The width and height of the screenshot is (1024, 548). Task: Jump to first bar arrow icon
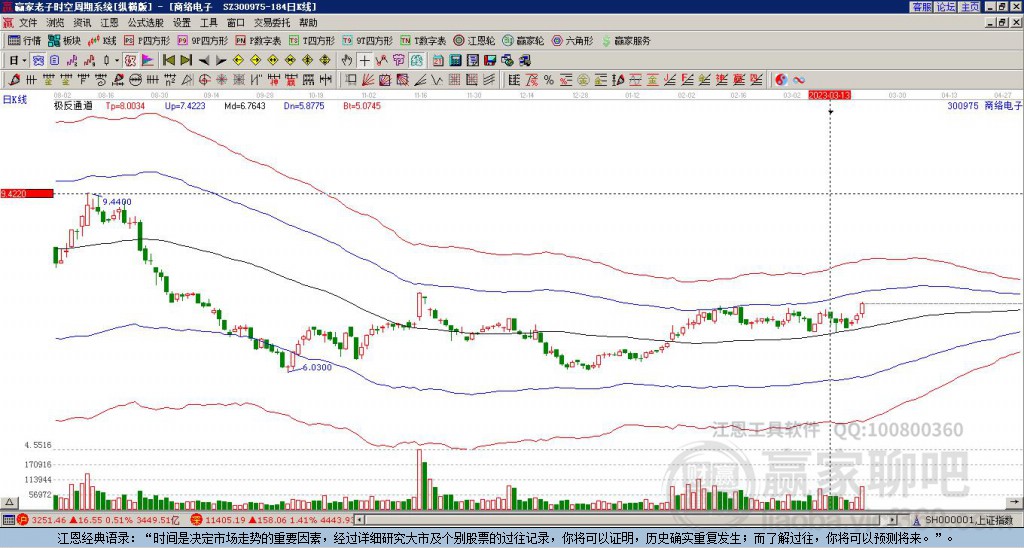[x=168, y=61]
